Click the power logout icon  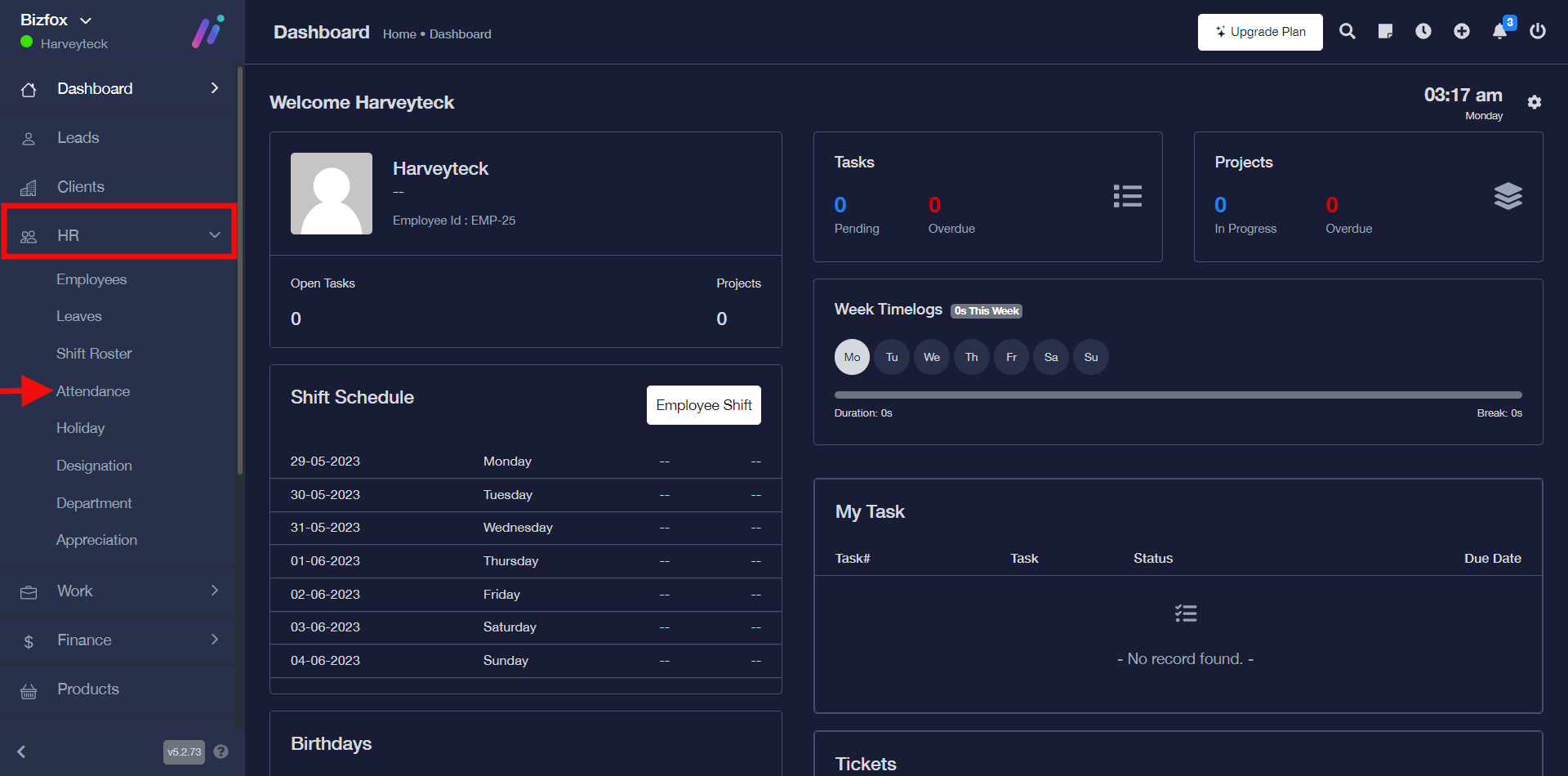click(1538, 31)
